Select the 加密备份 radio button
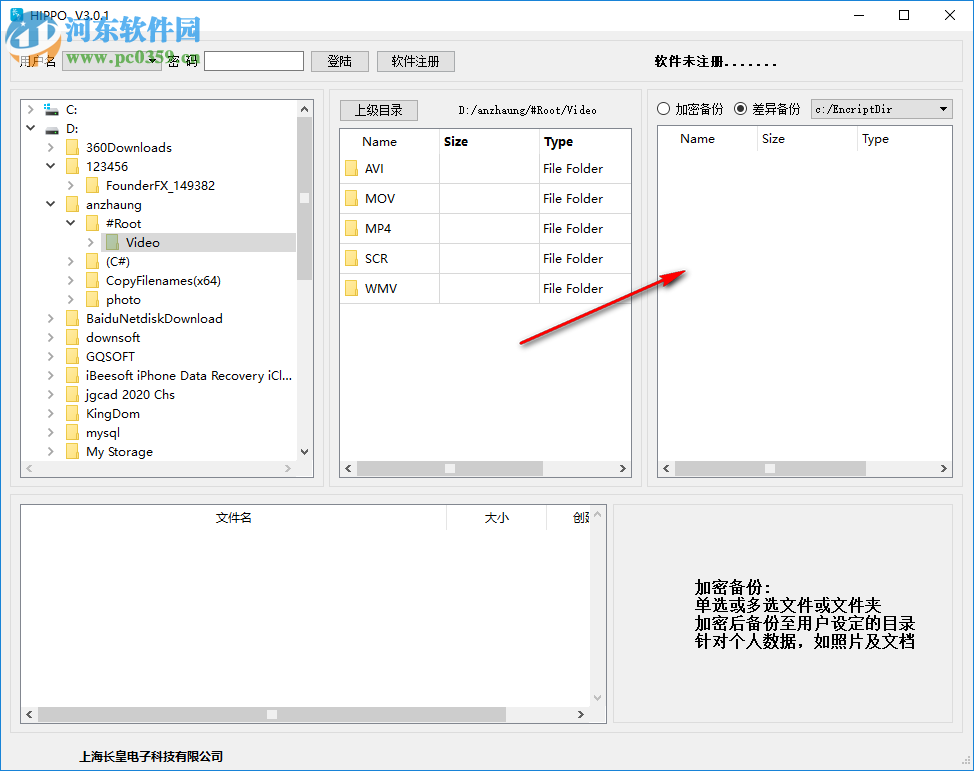The height and width of the screenshot is (771, 974). click(x=662, y=109)
